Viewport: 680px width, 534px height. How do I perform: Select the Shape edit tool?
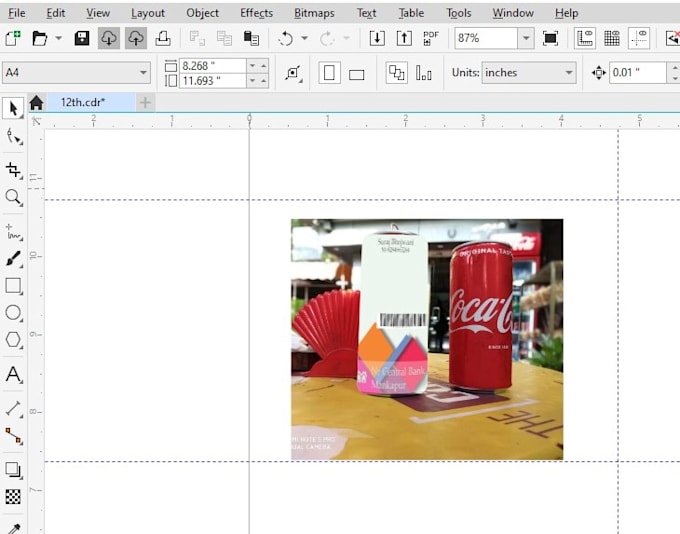click(x=13, y=137)
